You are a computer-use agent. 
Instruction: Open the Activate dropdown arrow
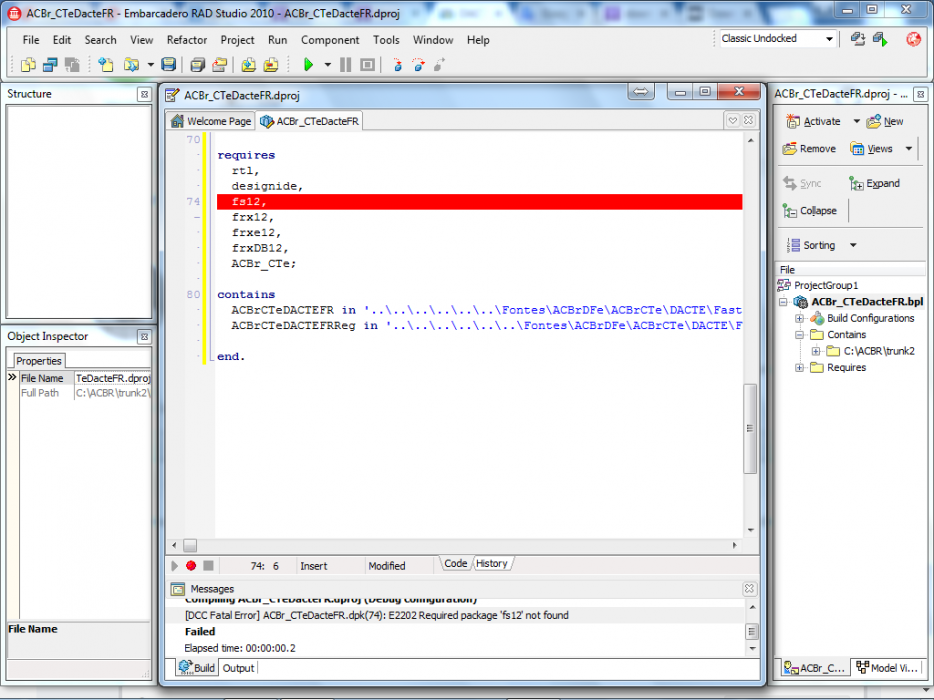857,122
